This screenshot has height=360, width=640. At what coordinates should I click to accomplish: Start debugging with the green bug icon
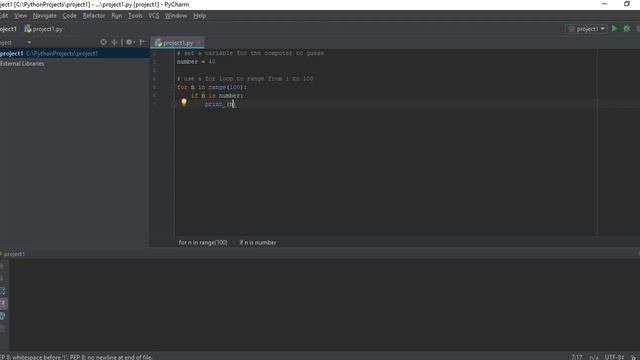pos(627,29)
